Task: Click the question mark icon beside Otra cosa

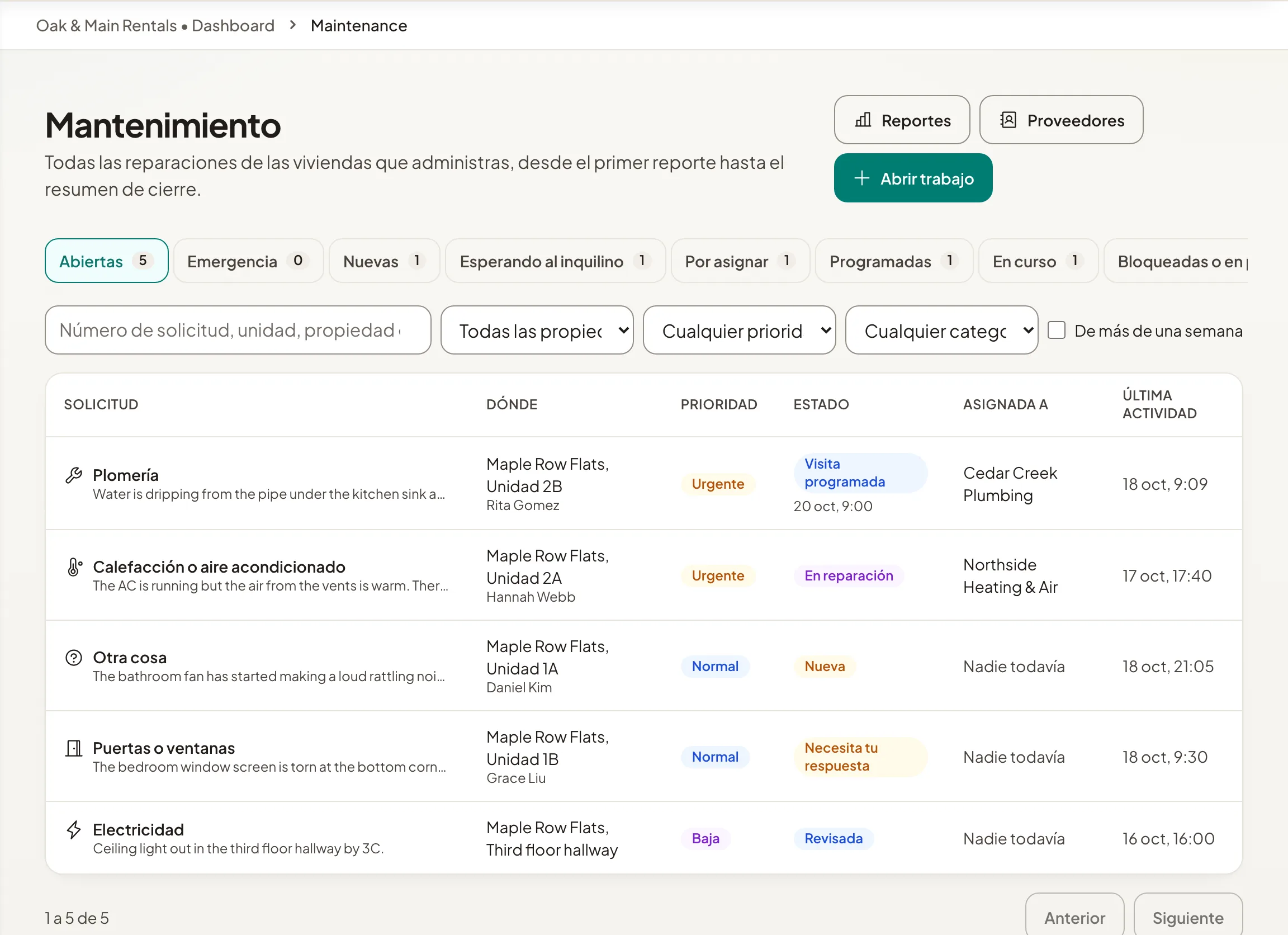Action: pos(74,657)
